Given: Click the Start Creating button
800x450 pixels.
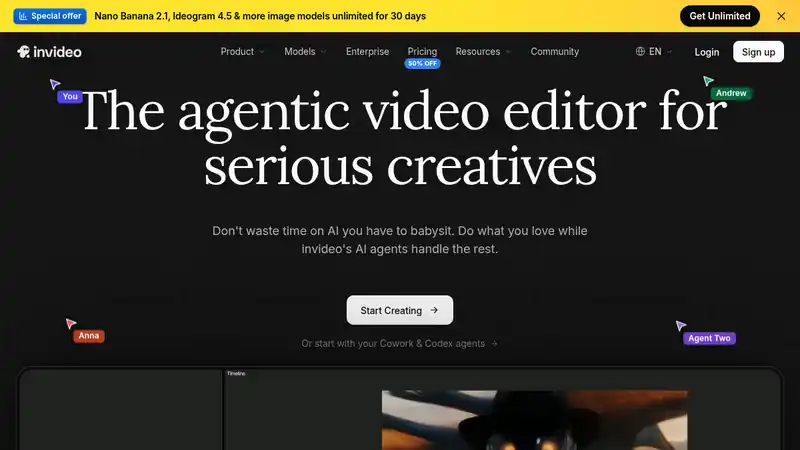Looking at the screenshot, I should (399, 310).
